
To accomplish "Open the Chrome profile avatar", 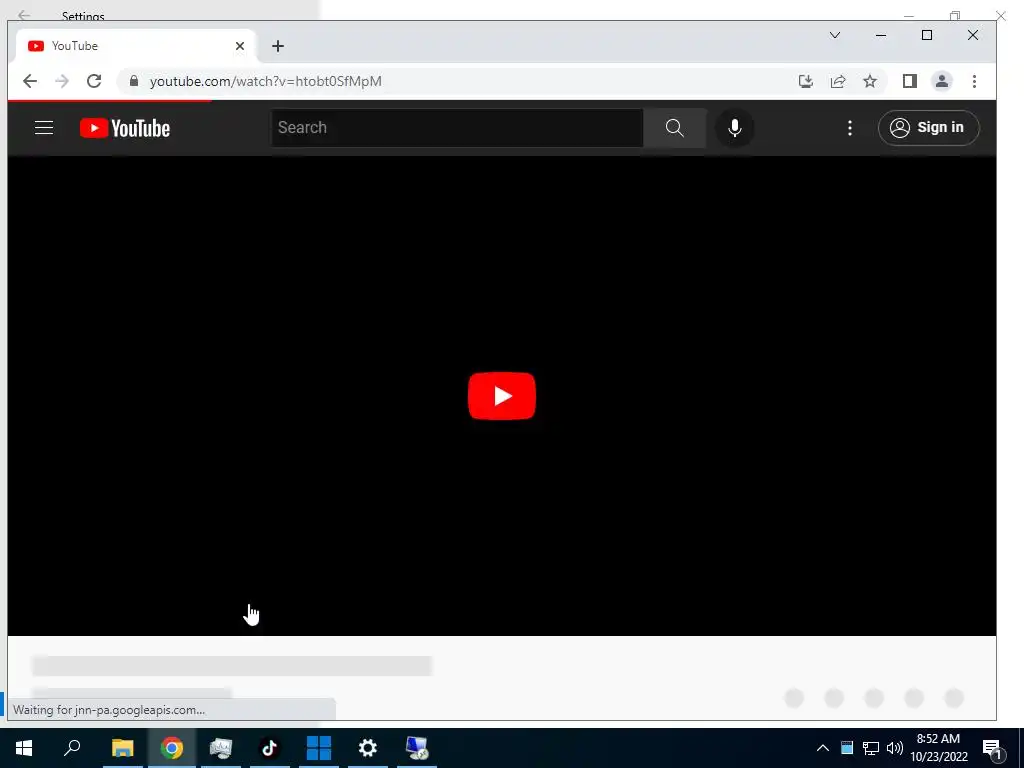I will 942,81.
